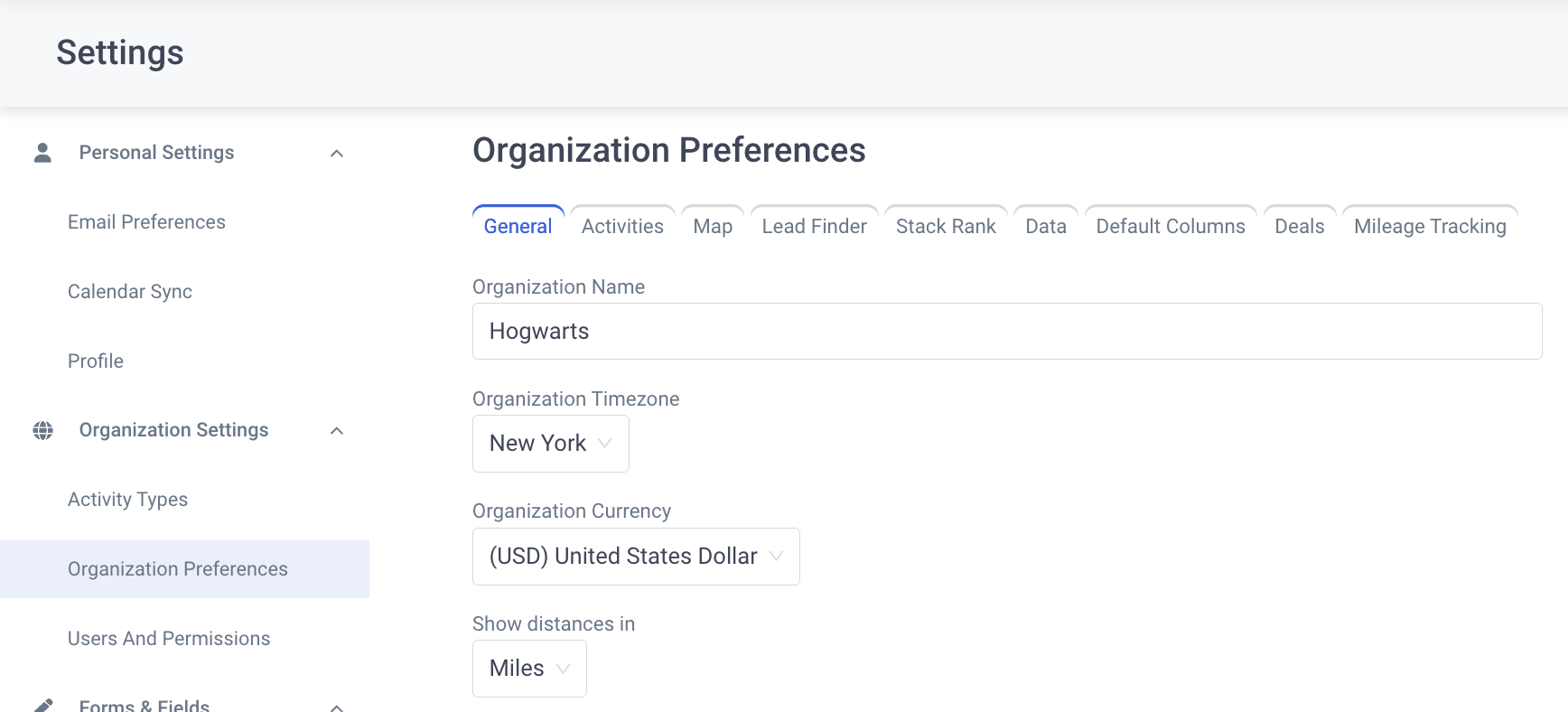Click the Personal Settings heading
This screenshot has height=712, width=1568.
tap(156, 153)
